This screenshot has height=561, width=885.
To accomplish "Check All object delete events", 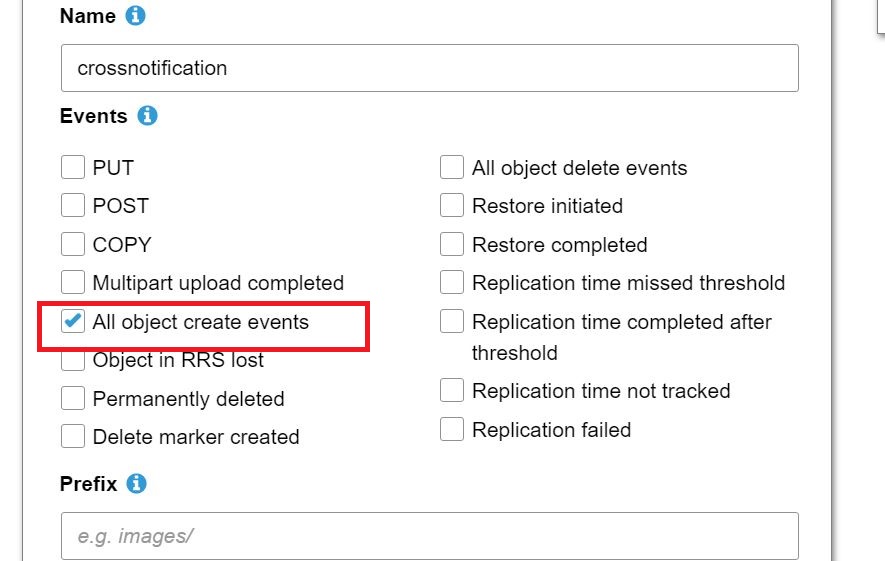I will click(x=452, y=168).
